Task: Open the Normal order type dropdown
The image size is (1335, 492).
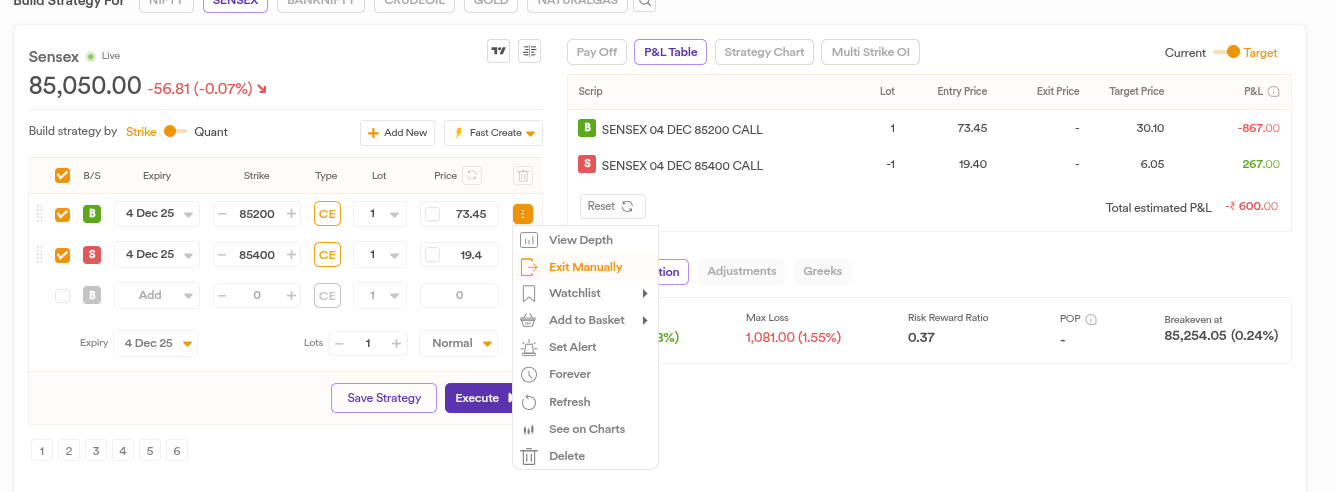Action: (x=459, y=344)
